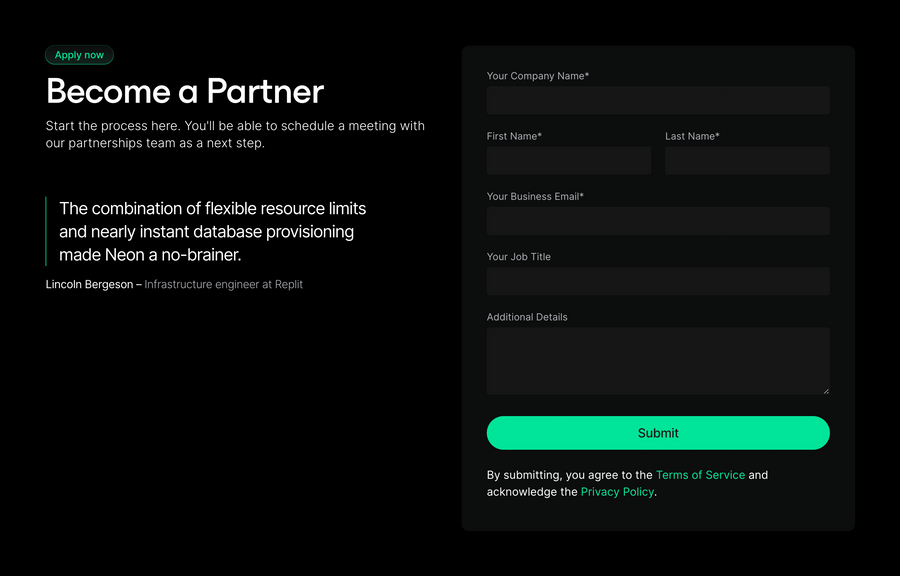Viewport: 900px width, 576px height.
Task: Click the intro paragraph under the heading
Action: coord(234,134)
